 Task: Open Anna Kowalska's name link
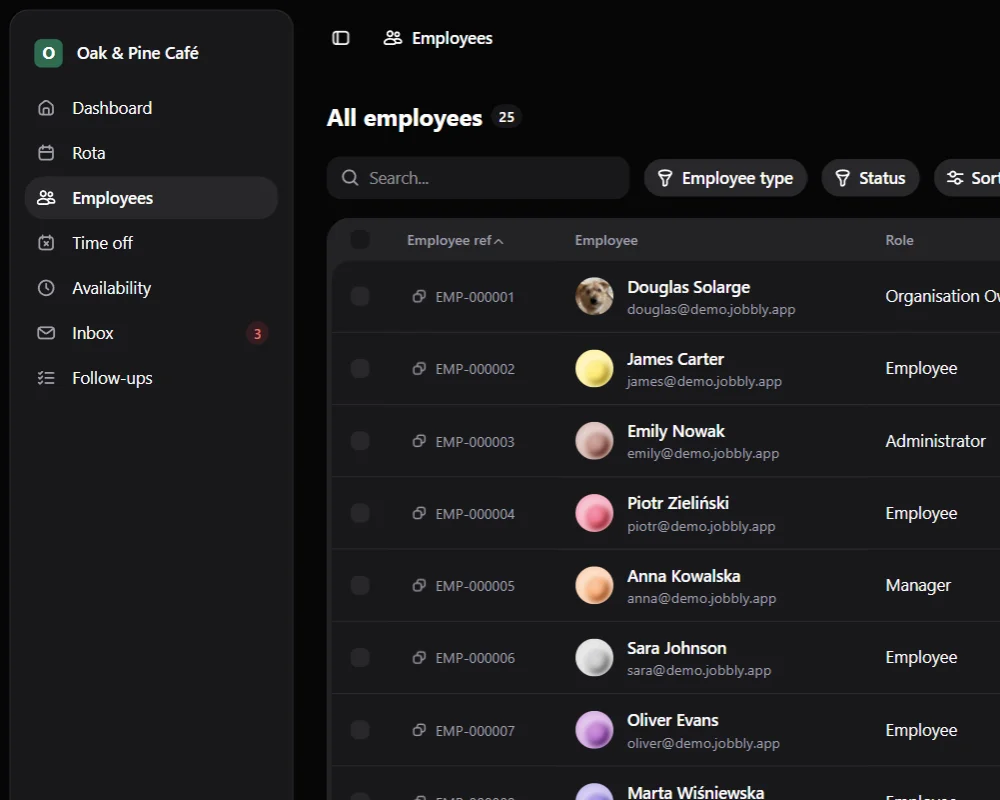coord(684,576)
